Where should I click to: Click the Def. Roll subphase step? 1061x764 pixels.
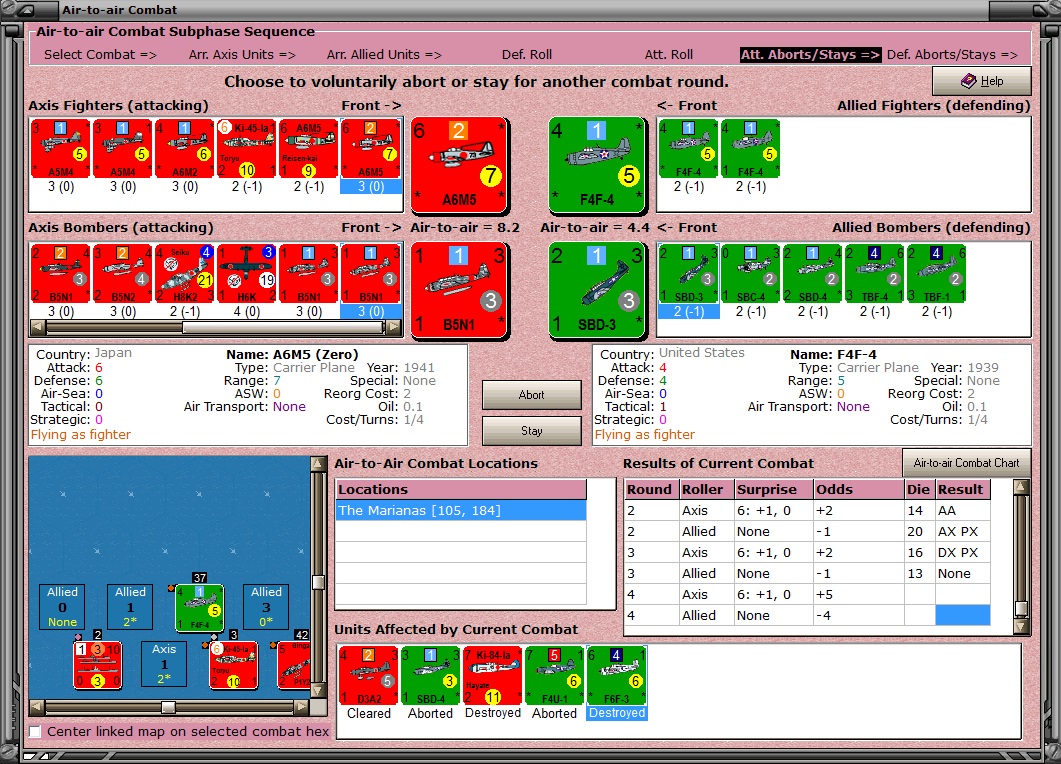point(526,55)
